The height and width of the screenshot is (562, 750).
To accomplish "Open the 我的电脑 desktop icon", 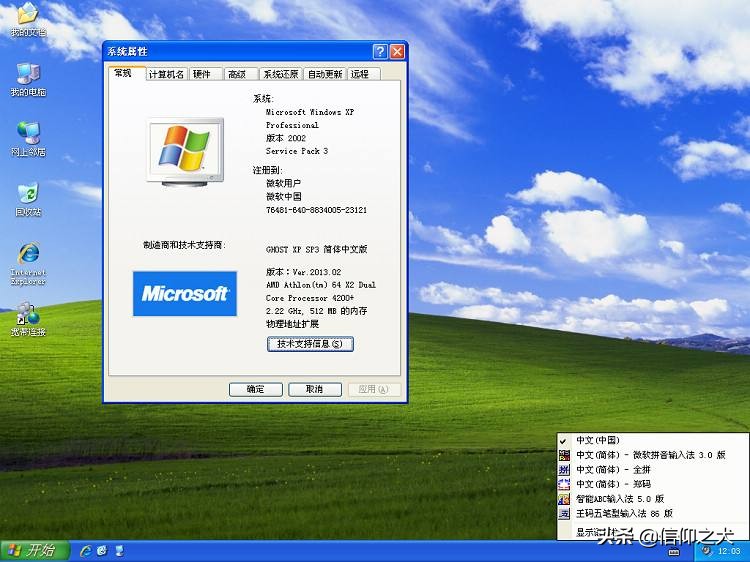I will (x=28, y=79).
